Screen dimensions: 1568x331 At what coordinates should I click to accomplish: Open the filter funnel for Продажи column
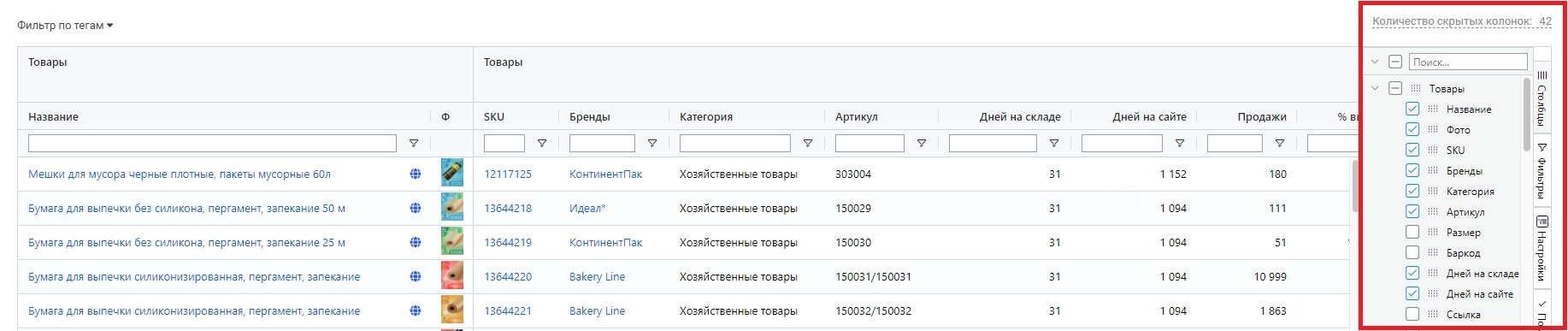click(x=1280, y=144)
